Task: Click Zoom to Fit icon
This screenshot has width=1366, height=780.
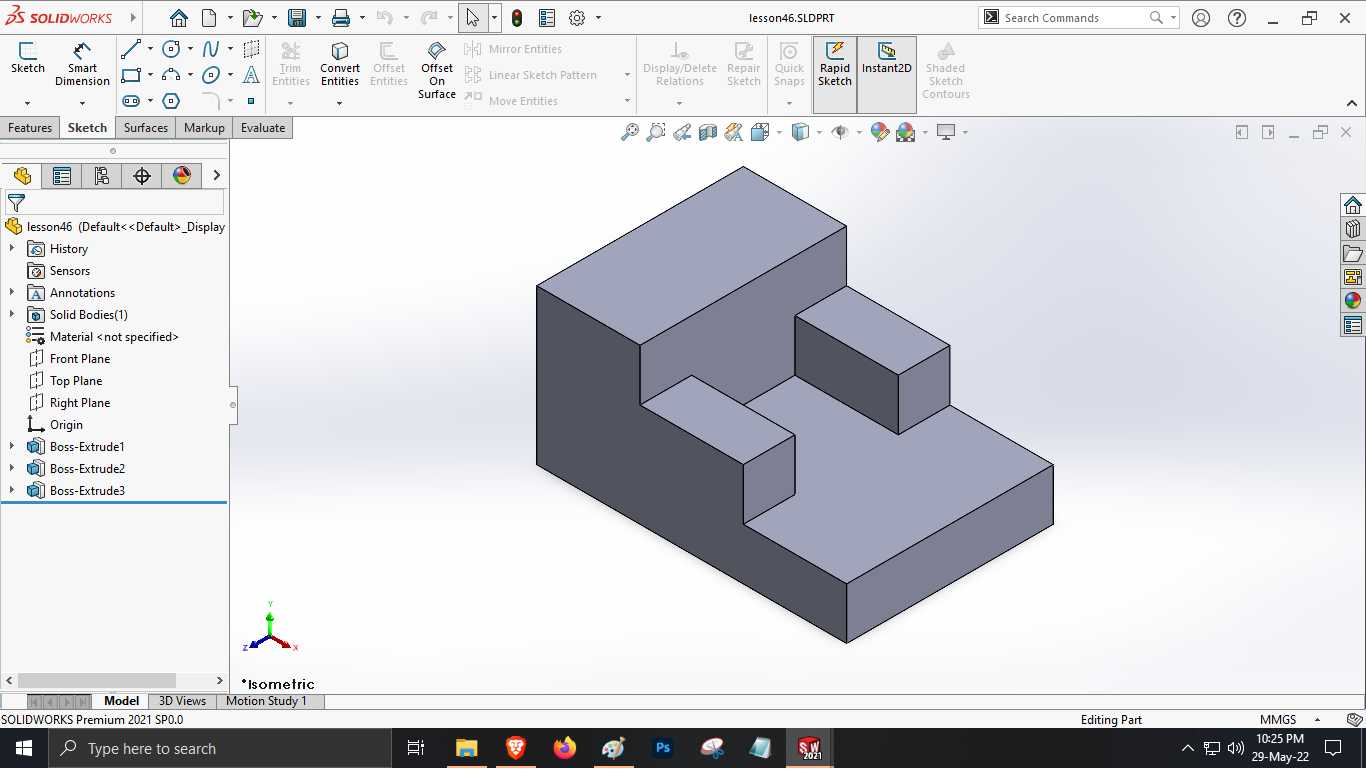Action: click(x=630, y=132)
